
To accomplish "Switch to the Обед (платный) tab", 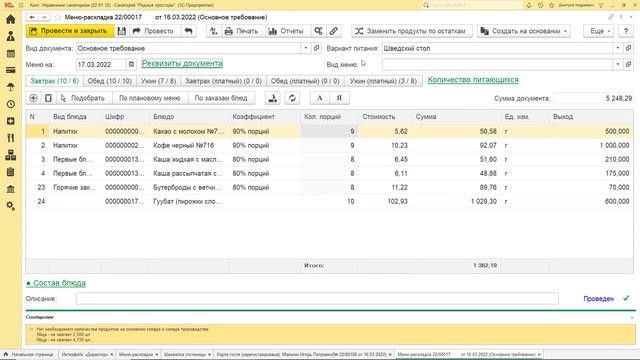I will tap(305, 81).
